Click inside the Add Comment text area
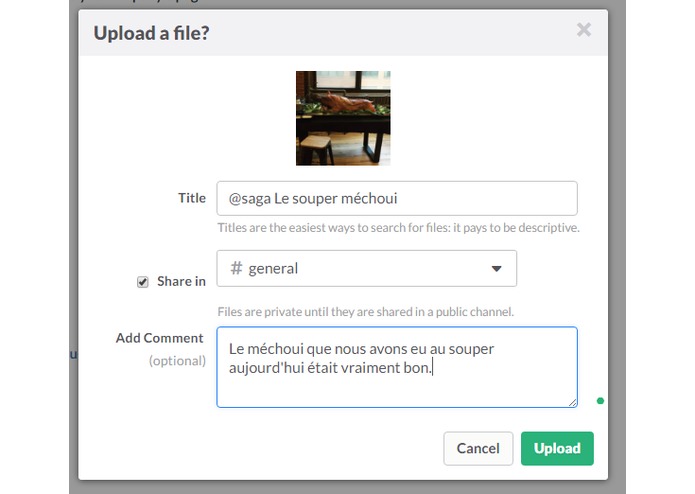Viewport: 695px width, 494px height. (x=397, y=367)
